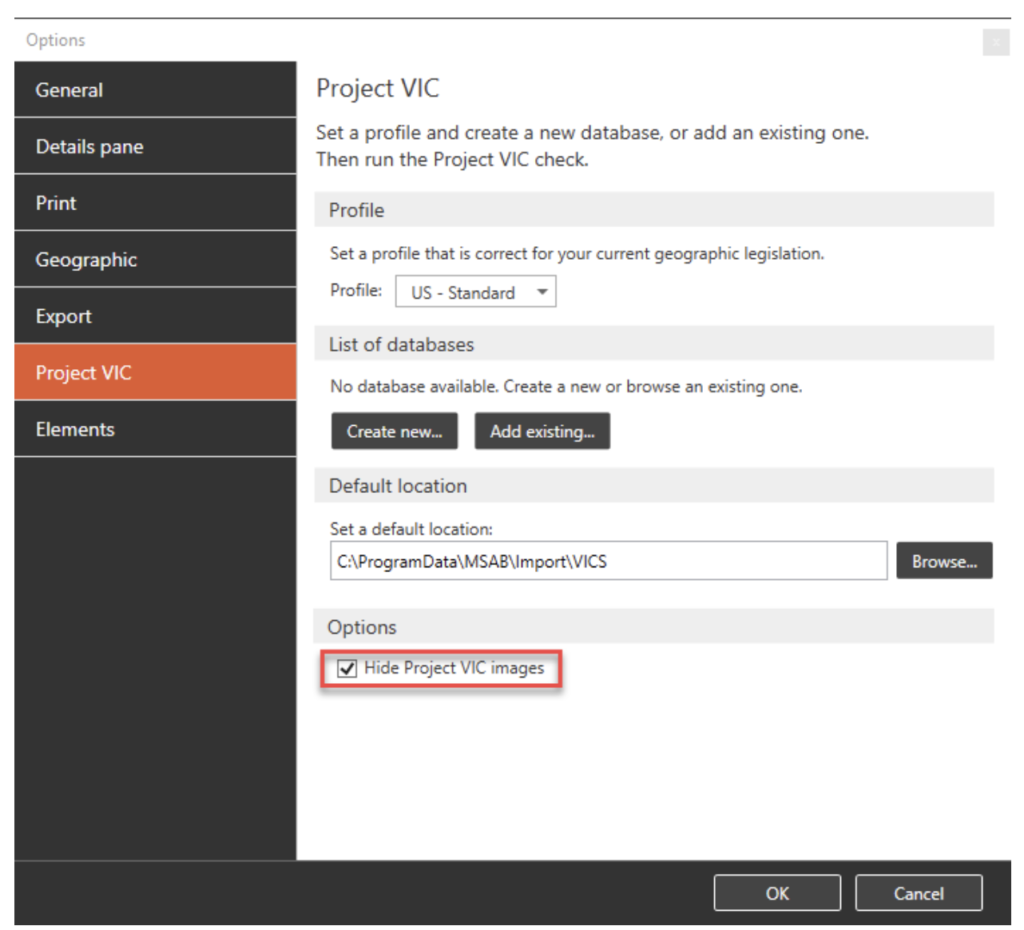1024x930 pixels.
Task: Click the default location path field
Action: [x=609, y=560]
